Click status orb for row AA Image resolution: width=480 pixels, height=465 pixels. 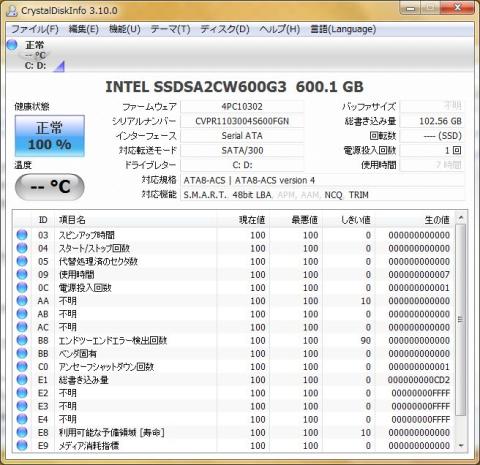pos(22,301)
